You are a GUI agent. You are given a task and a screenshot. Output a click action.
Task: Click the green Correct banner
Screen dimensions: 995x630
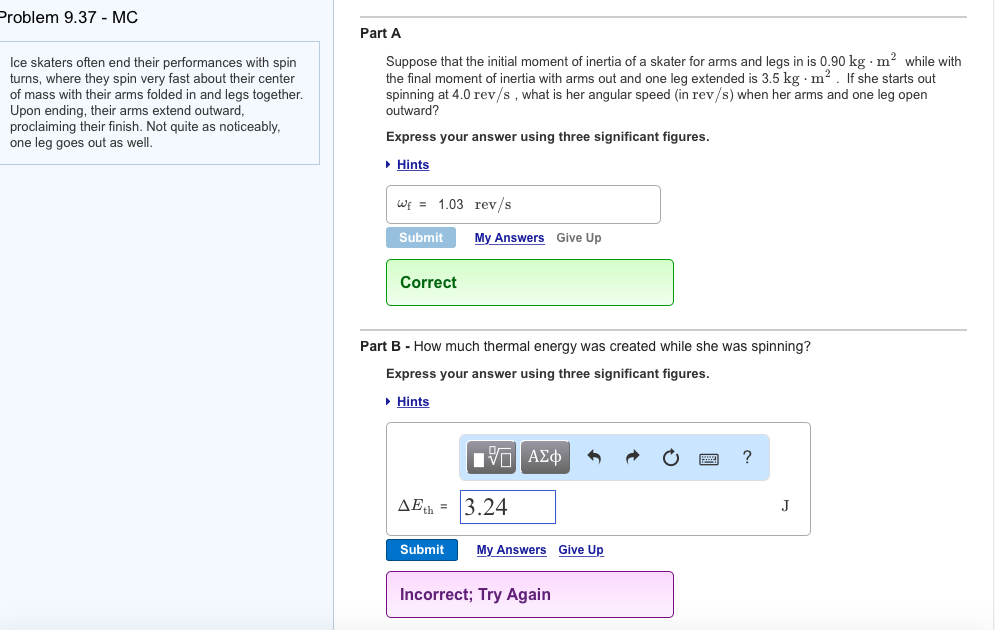tap(529, 282)
